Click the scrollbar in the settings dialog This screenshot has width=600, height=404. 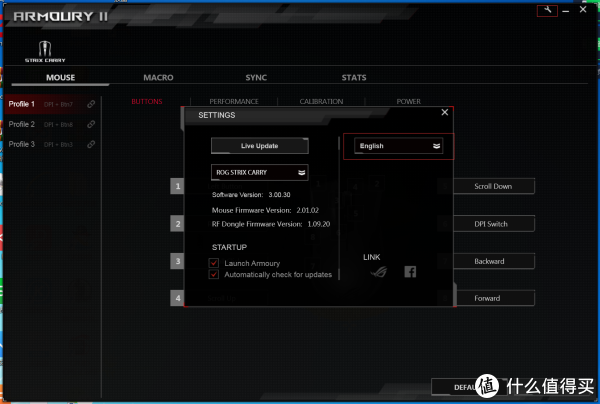point(339,209)
